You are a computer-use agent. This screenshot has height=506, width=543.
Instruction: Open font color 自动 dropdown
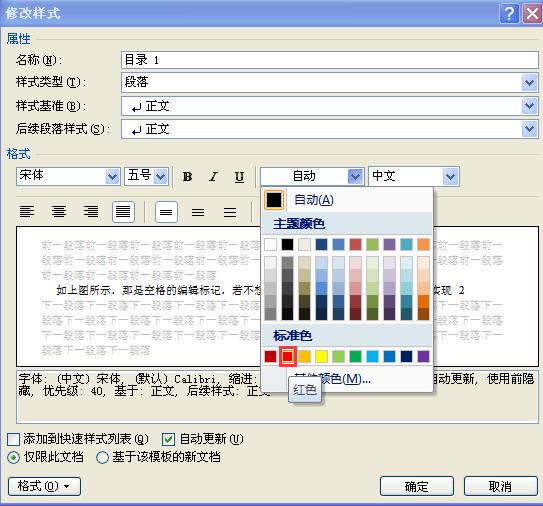[355, 177]
